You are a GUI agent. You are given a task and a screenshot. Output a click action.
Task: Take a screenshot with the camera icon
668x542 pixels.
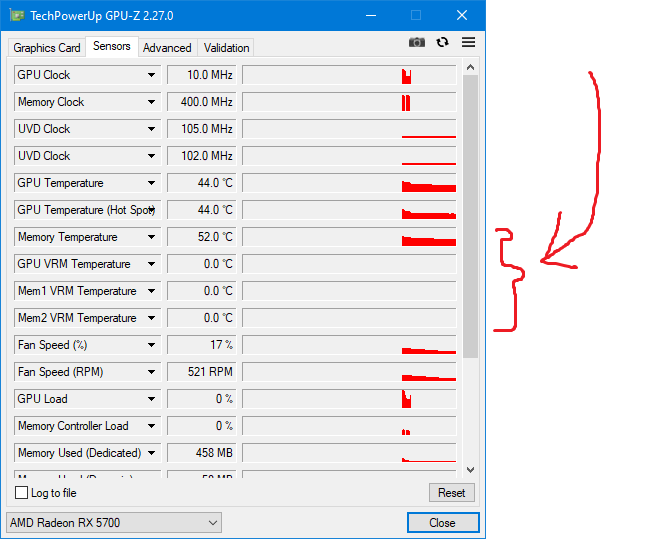tap(417, 43)
